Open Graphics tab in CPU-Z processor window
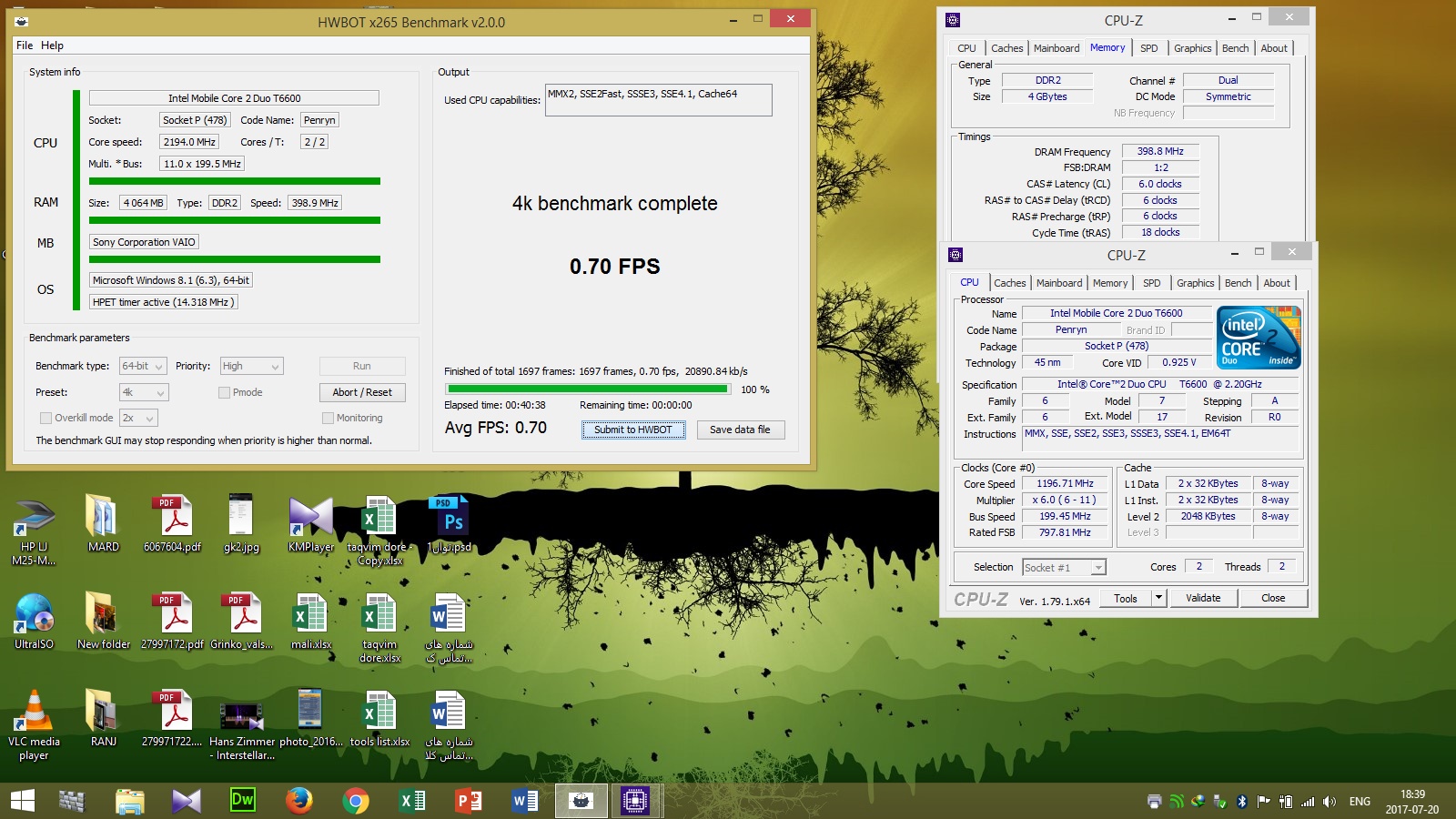 [1195, 283]
